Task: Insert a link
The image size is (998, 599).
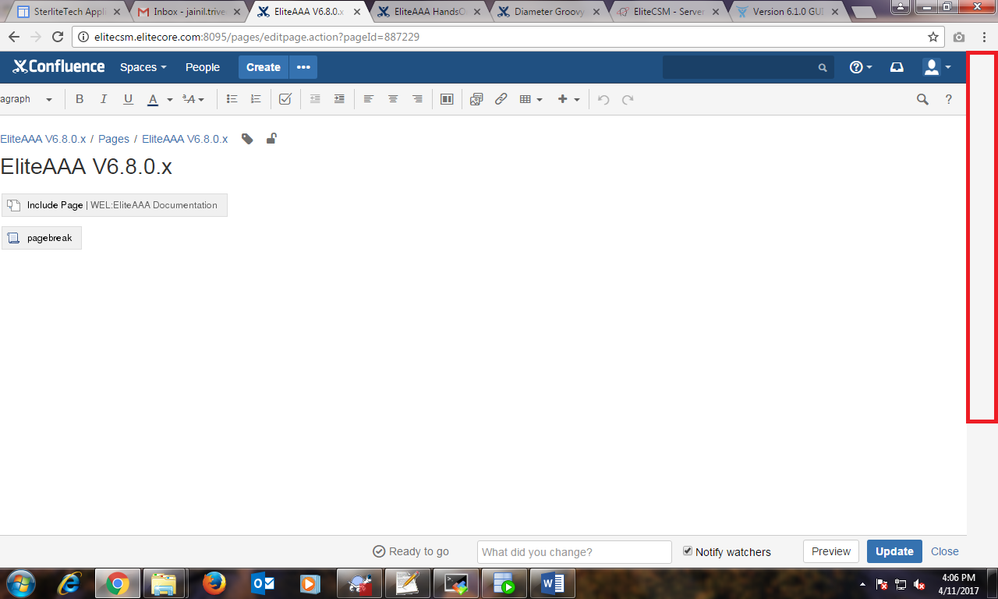Action: 501,99
